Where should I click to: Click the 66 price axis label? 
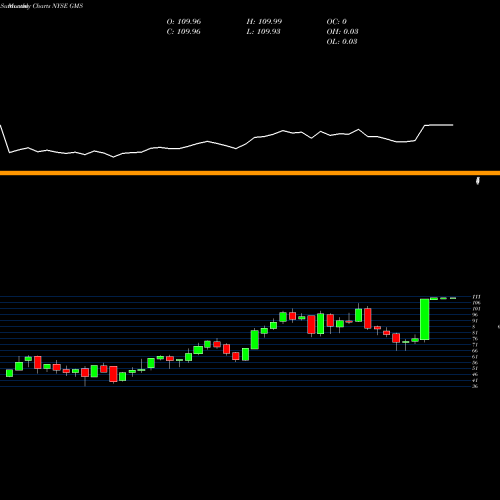click(475, 351)
